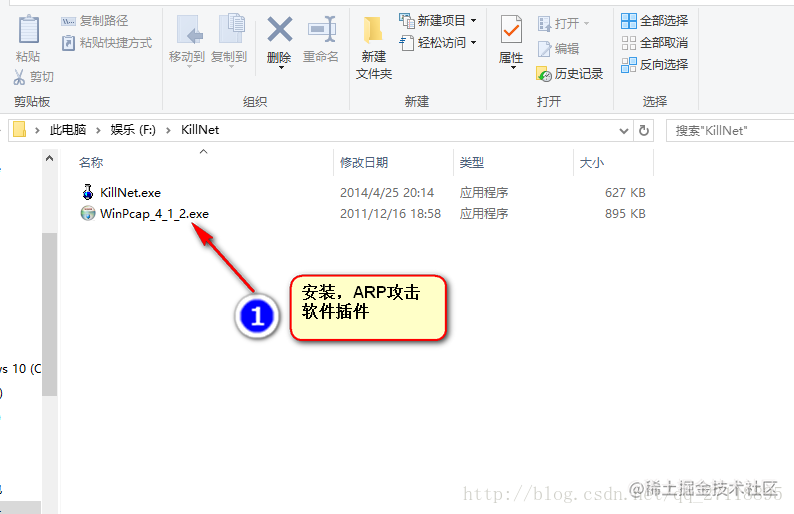The height and width of the screenshot is (514, 794).
Task: Click the Rename (重命名) icon
Action: tap(322, 29)
